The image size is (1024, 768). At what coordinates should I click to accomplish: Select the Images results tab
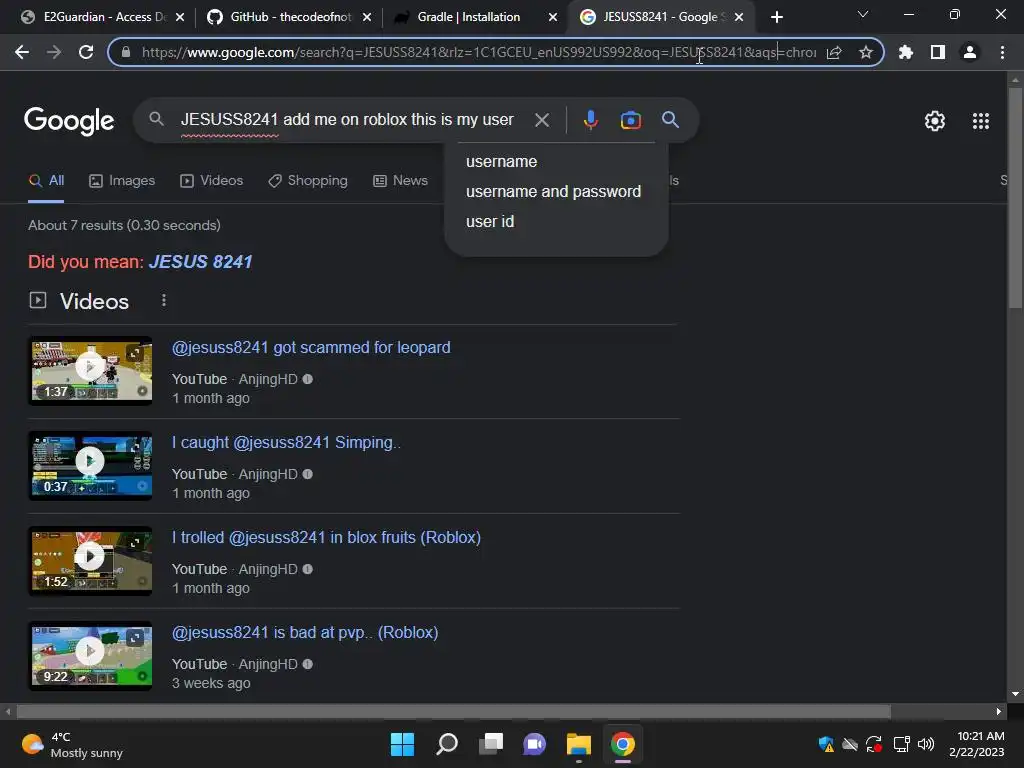[x=122, y=181]
